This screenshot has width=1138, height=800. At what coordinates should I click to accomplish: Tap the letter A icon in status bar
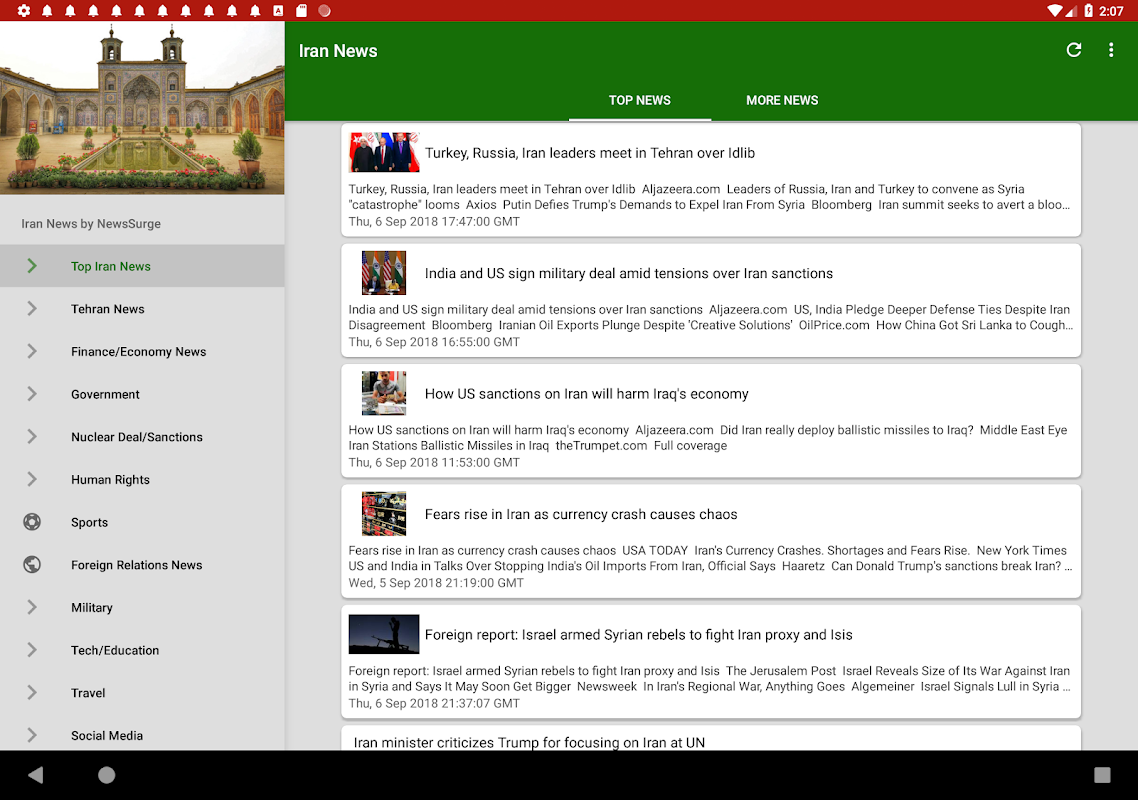(x=278, y=10)
